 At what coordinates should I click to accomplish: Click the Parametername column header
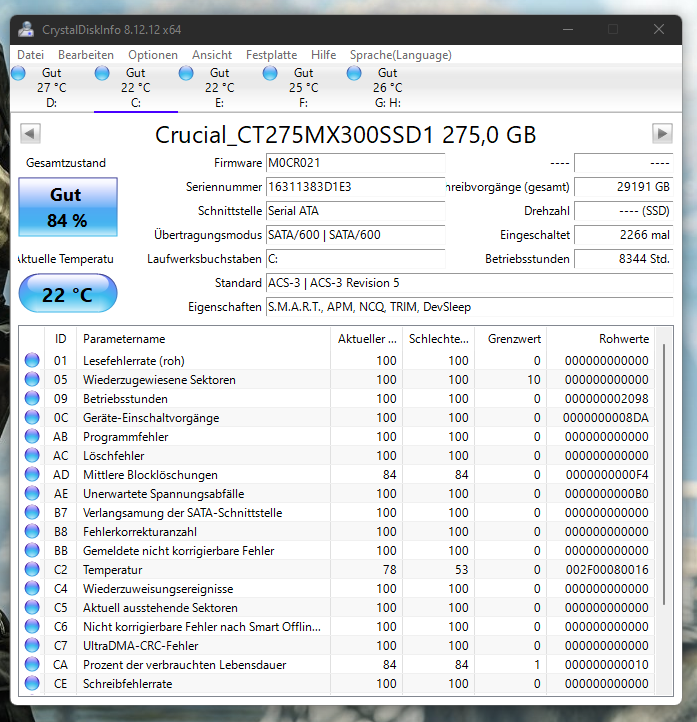tap(203, 339)
